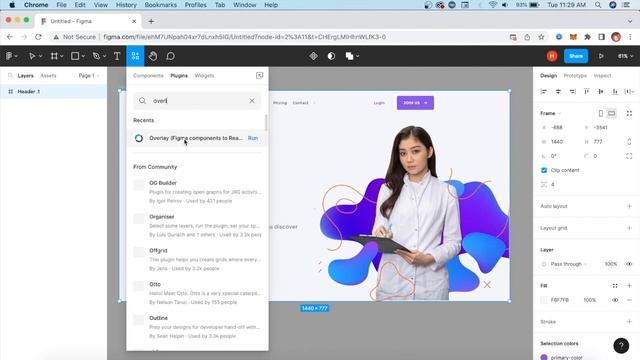
Task: Click the Resize to fit icon
Action: [x=629, y=113]
